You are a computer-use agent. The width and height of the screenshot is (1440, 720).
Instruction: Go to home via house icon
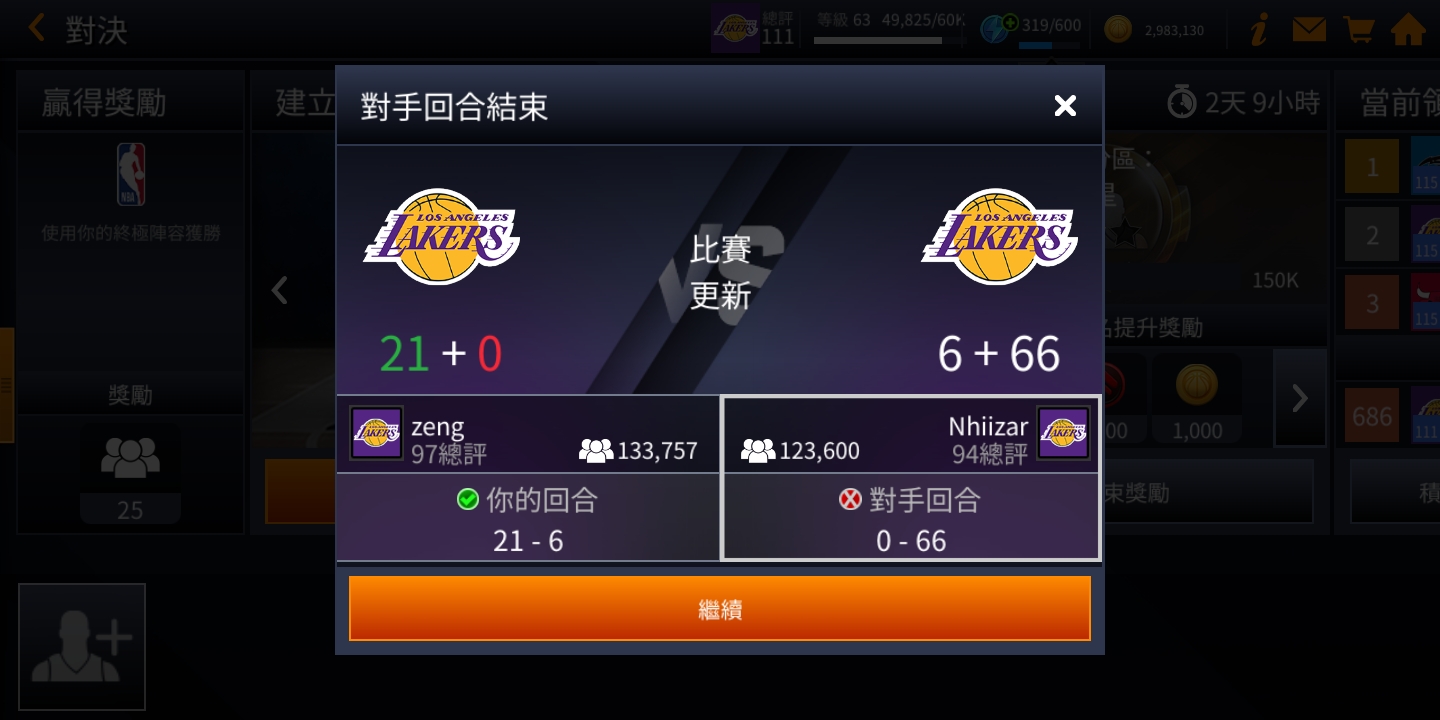pyautogui.click(x=1408, y=30)
